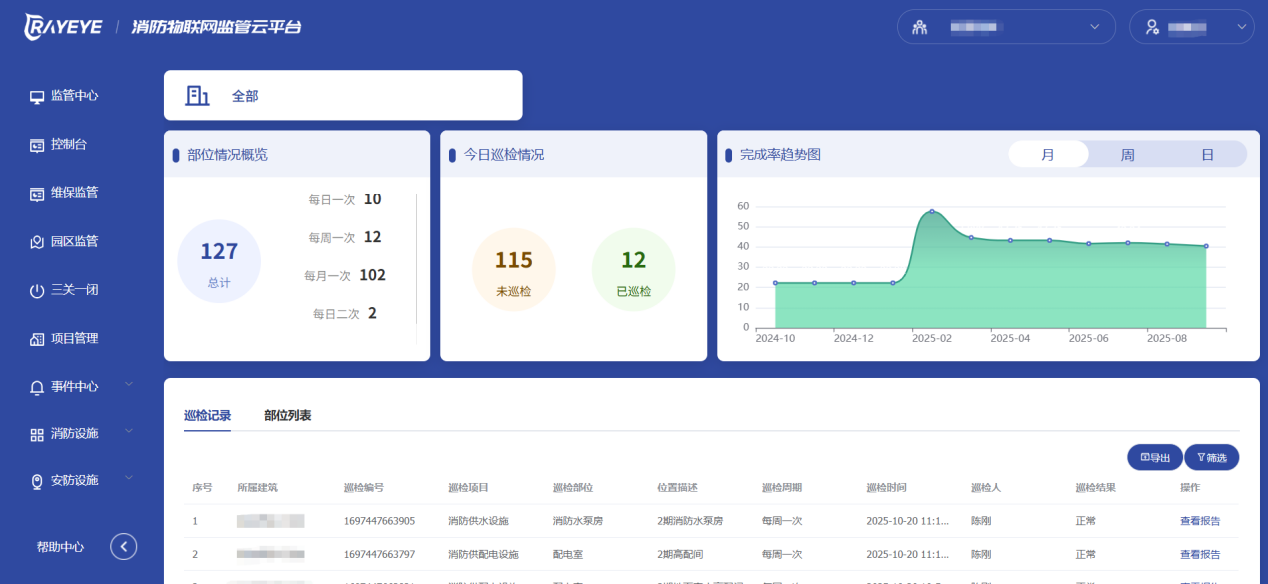Click the peak data point on trend chart

click(x=932, y=211)
